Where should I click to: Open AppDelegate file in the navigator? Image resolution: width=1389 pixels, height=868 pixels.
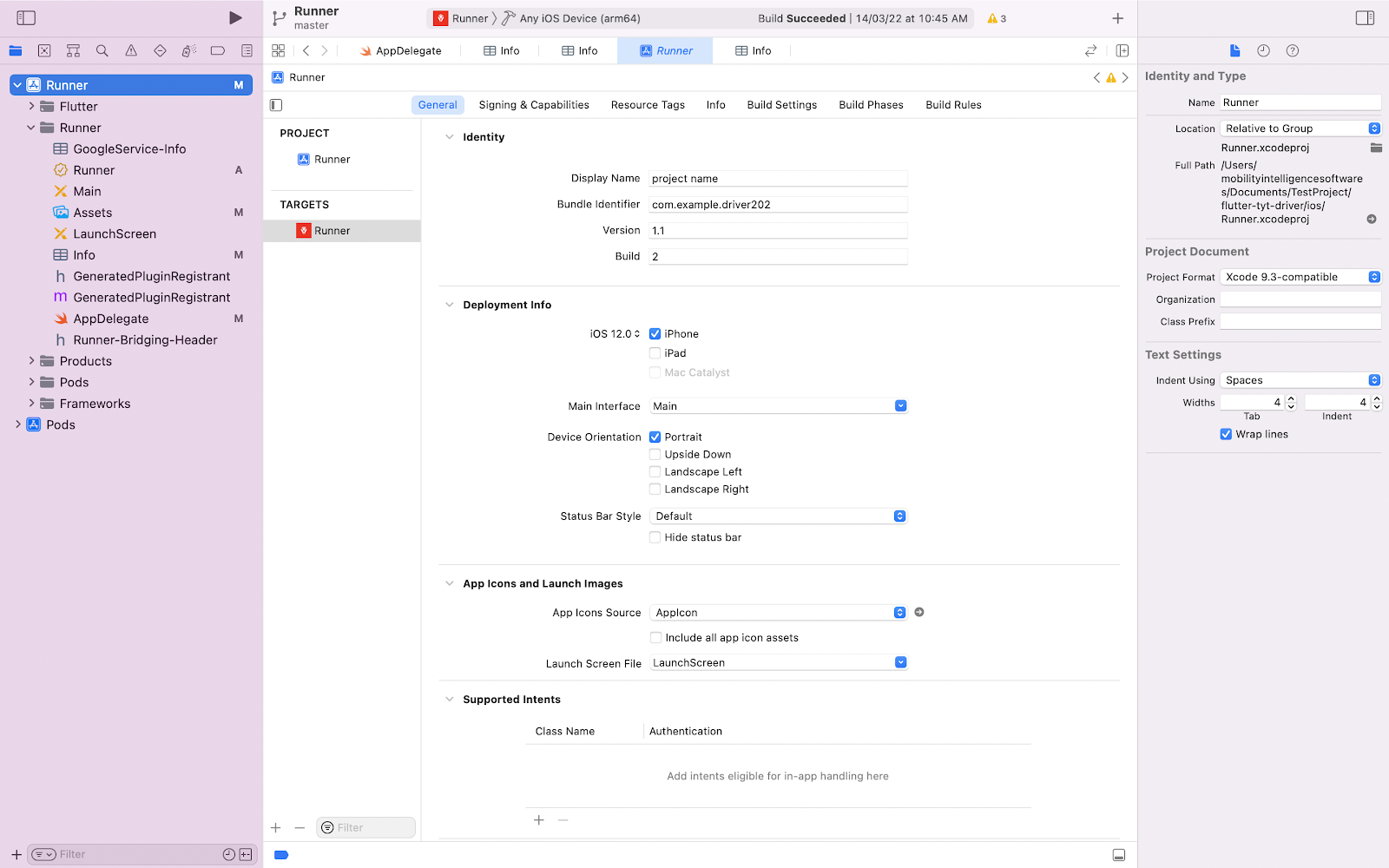[x=111, y=319]
